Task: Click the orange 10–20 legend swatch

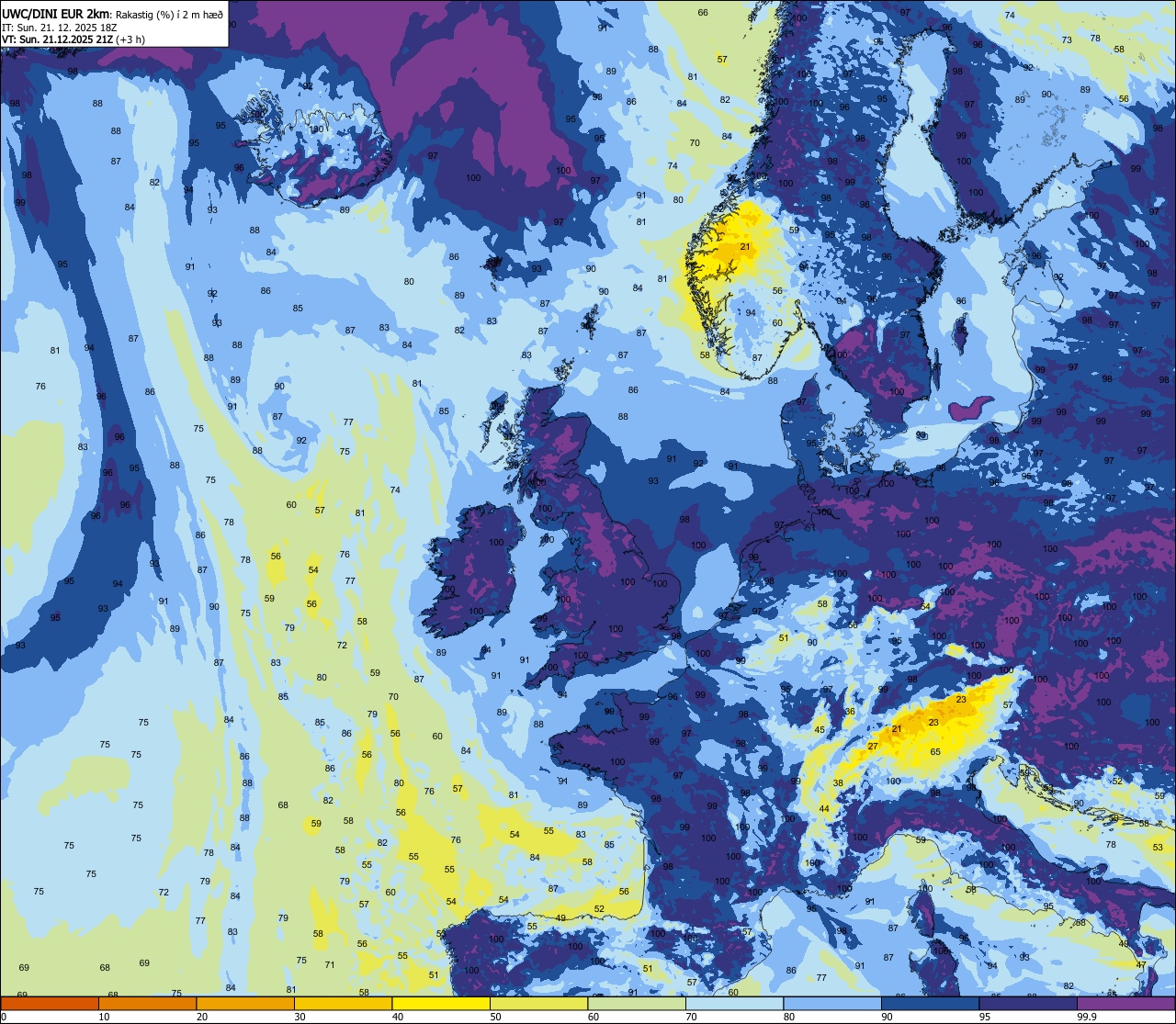Action: [x=147, y=1003]
